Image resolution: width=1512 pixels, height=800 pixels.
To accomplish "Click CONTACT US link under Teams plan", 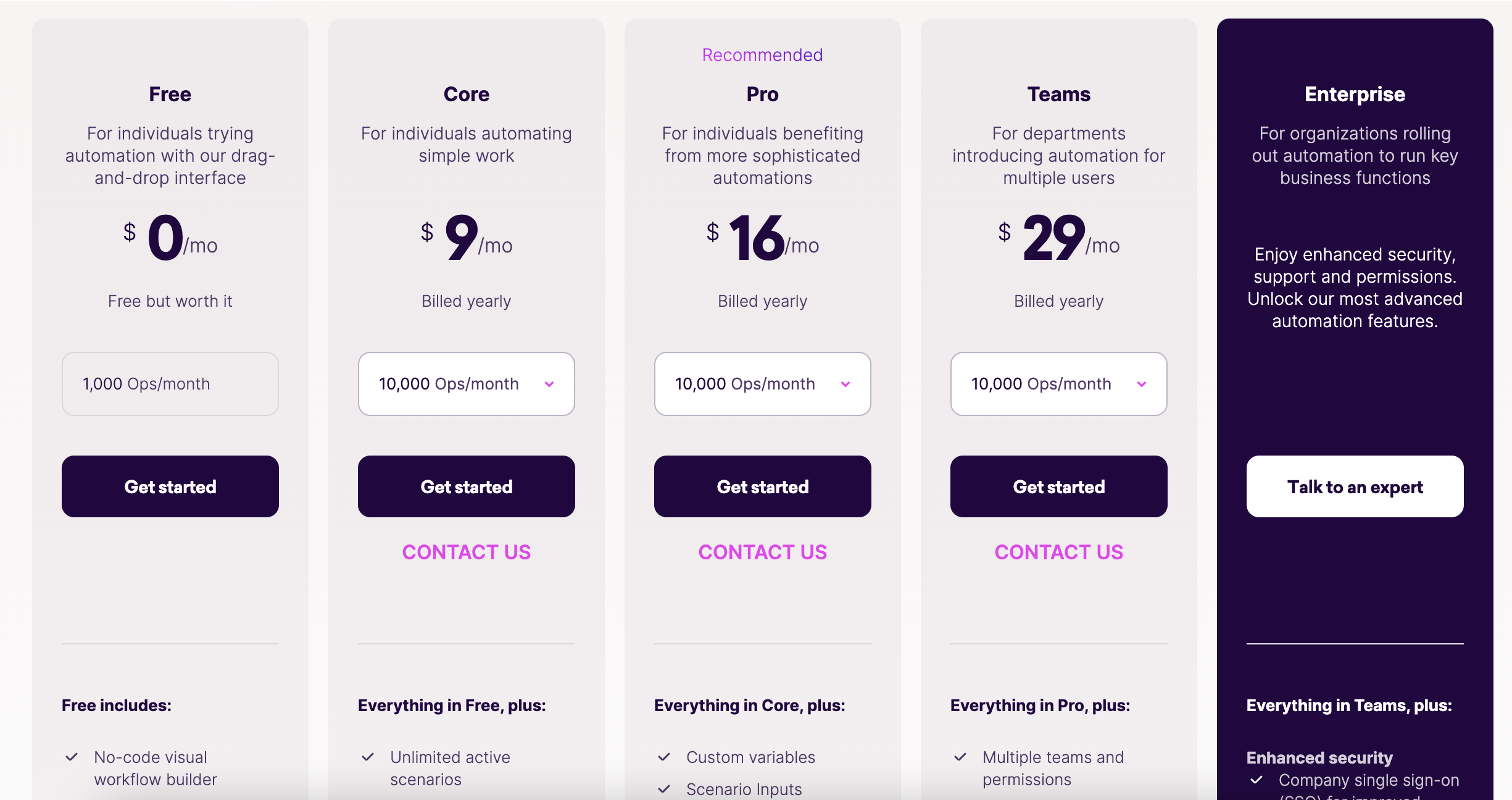I will (x=1059, y=551).
